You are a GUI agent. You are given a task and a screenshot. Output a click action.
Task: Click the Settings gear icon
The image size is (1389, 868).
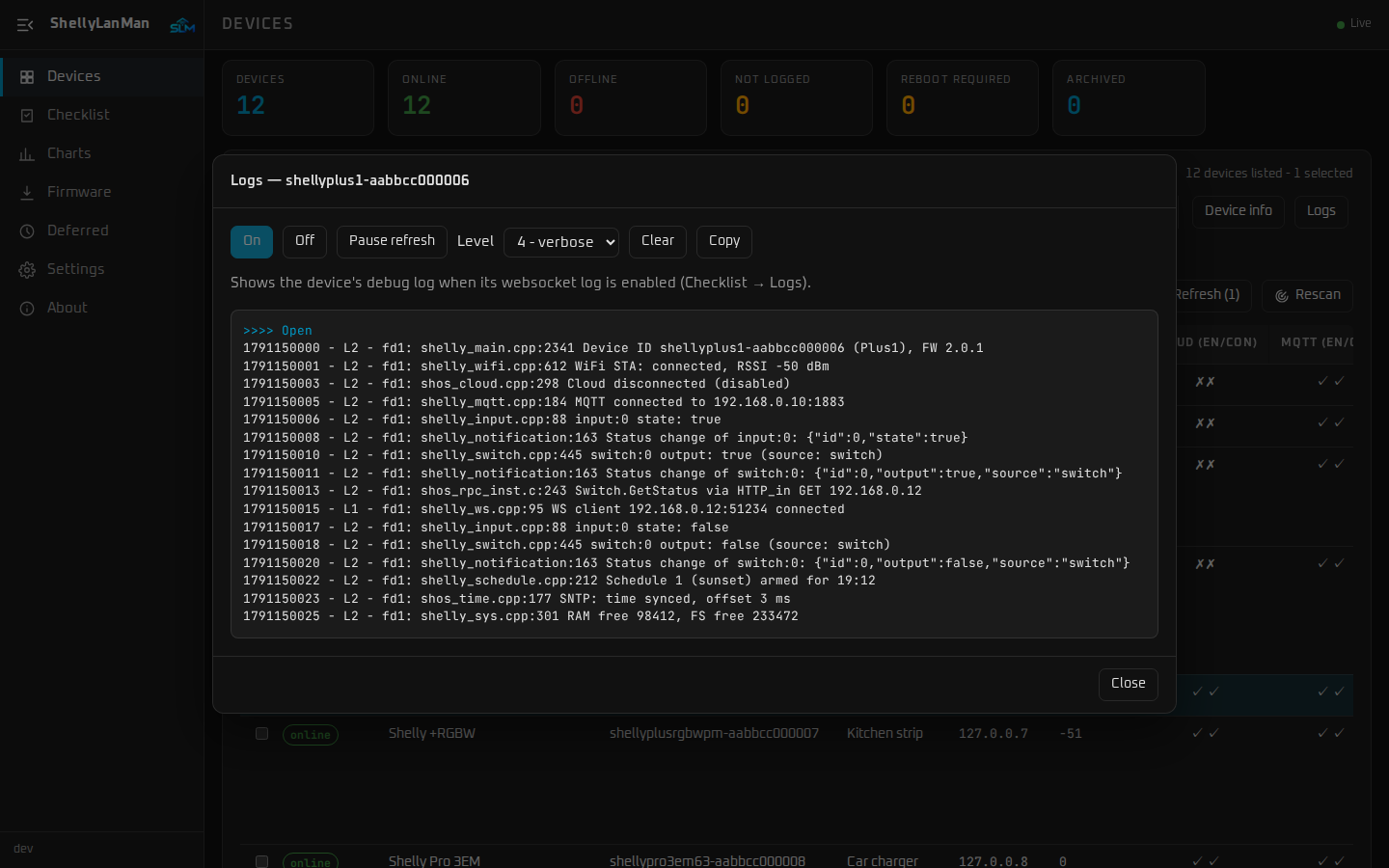(27, 270)
